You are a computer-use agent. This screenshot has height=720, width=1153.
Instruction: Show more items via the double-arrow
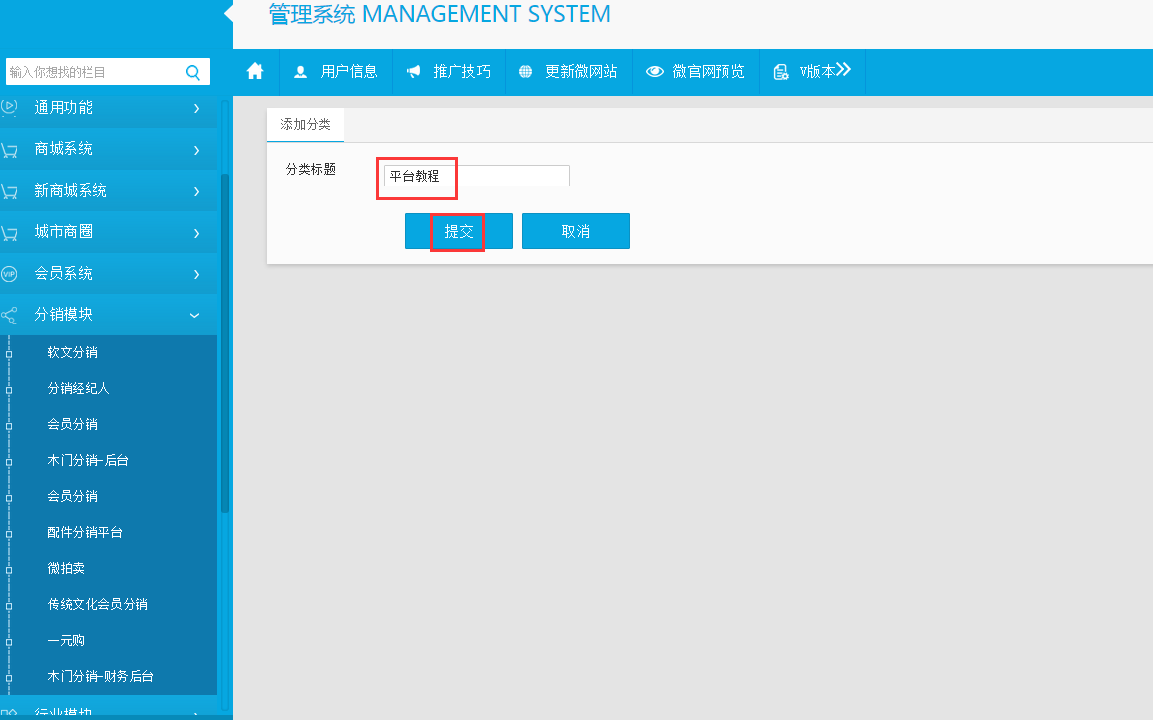point(843,69)
